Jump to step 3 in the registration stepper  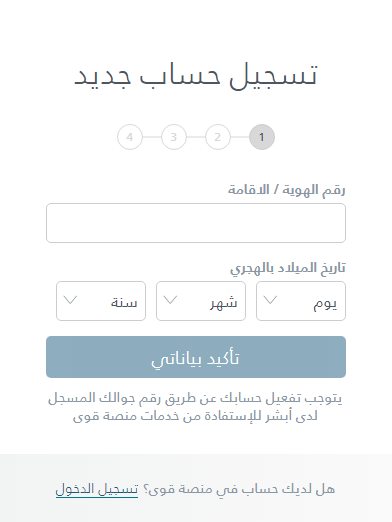click(x=174, y=137)
